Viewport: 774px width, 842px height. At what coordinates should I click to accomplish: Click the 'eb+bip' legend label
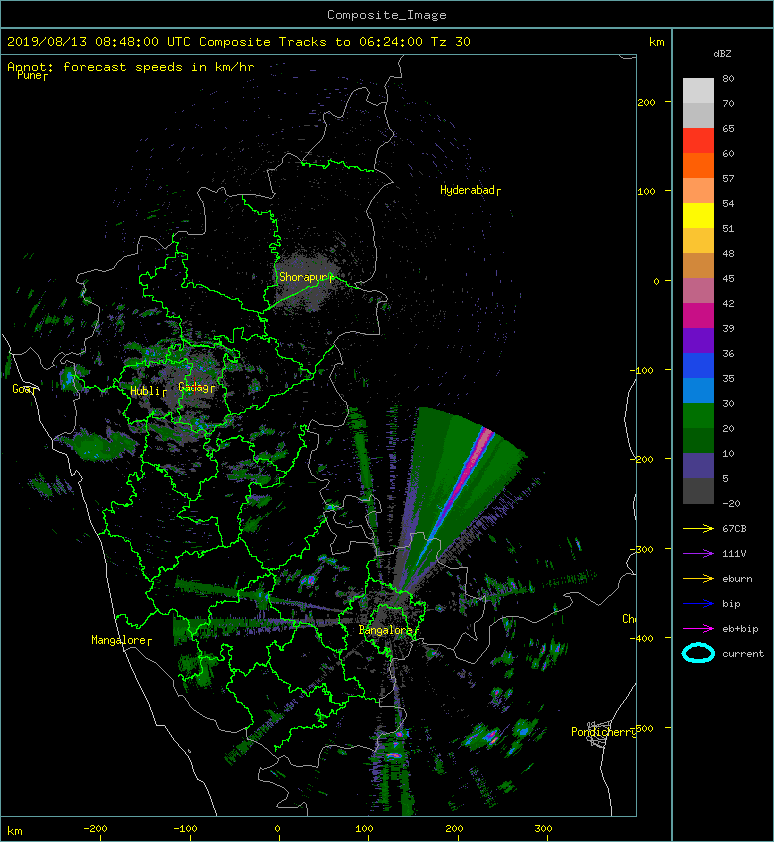click(x=740, y=629)
